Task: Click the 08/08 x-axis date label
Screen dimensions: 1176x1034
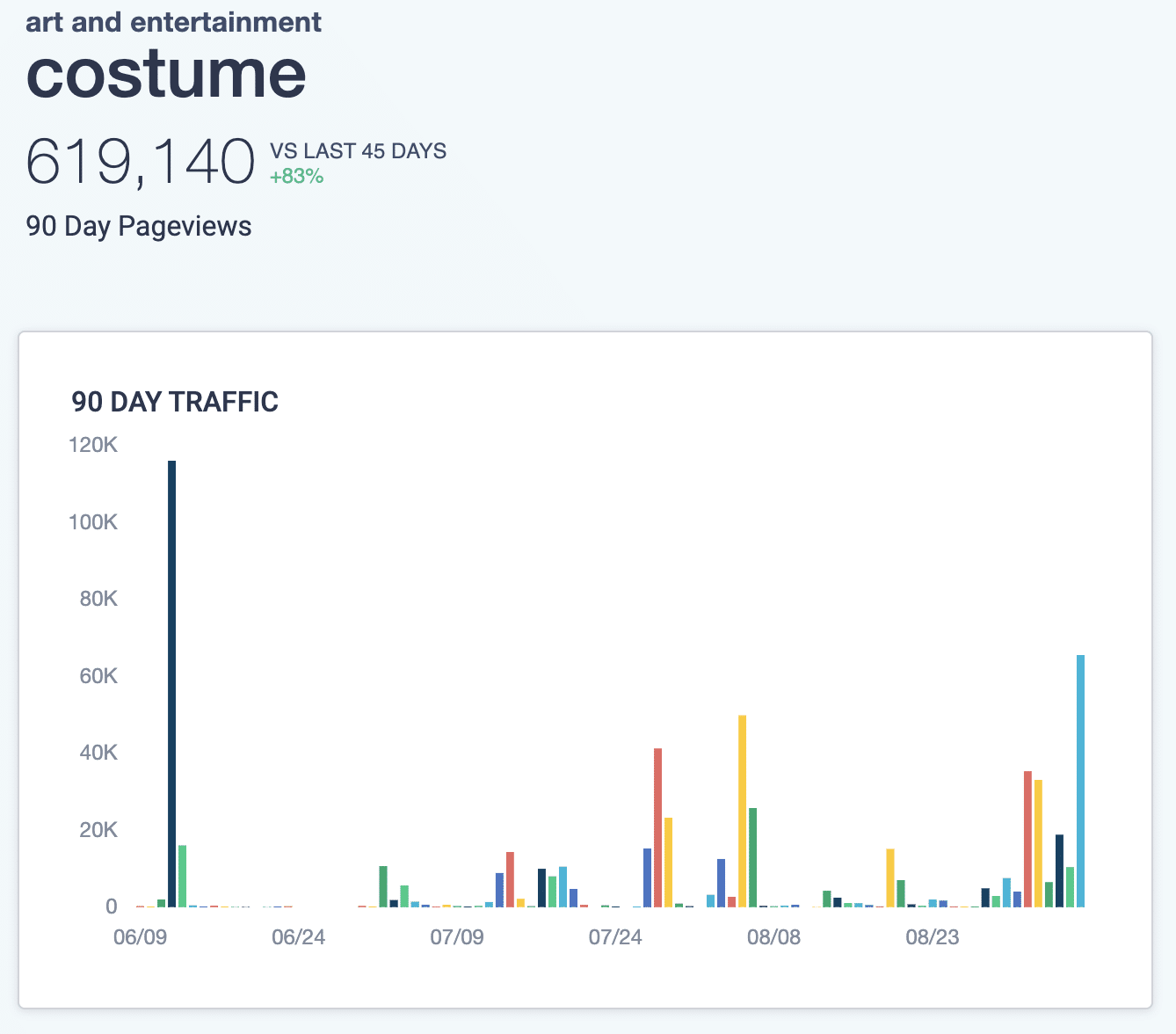Action: pyautogui.click(x=773, y=937)
